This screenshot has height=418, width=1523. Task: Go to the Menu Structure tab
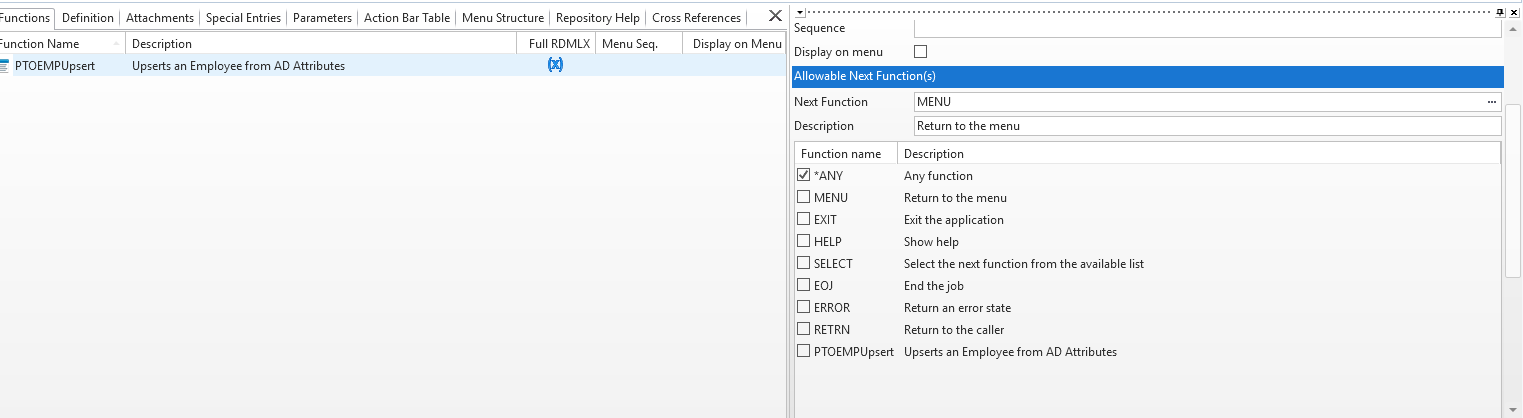coord(503,18)
